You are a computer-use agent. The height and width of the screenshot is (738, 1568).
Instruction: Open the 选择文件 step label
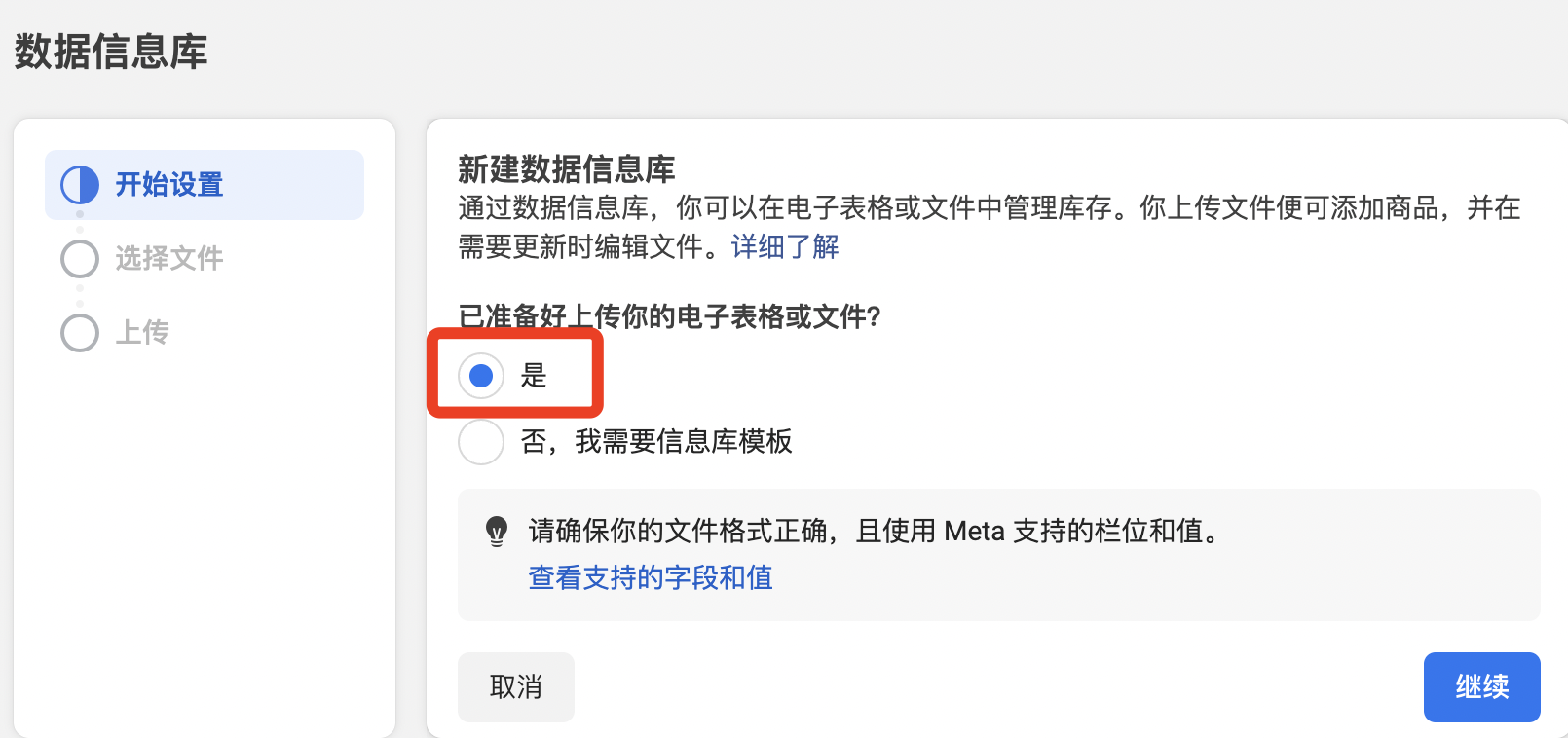[169, 259]
